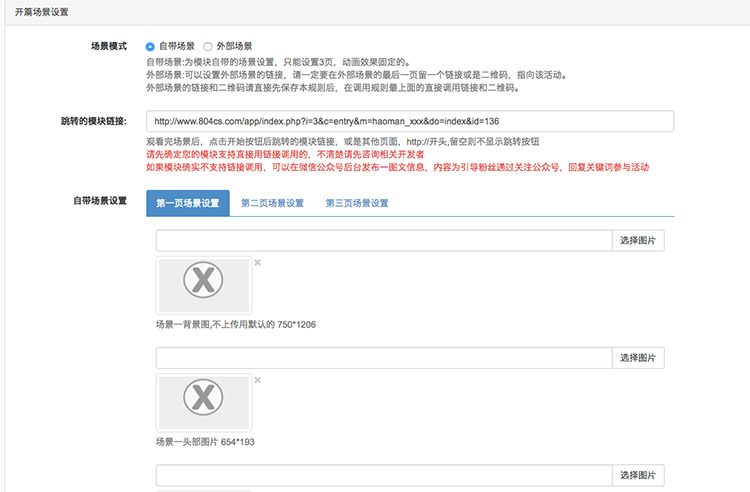Click the text 场景一背景图,不上传用默认的 750*1206

(x=236, y=325)
